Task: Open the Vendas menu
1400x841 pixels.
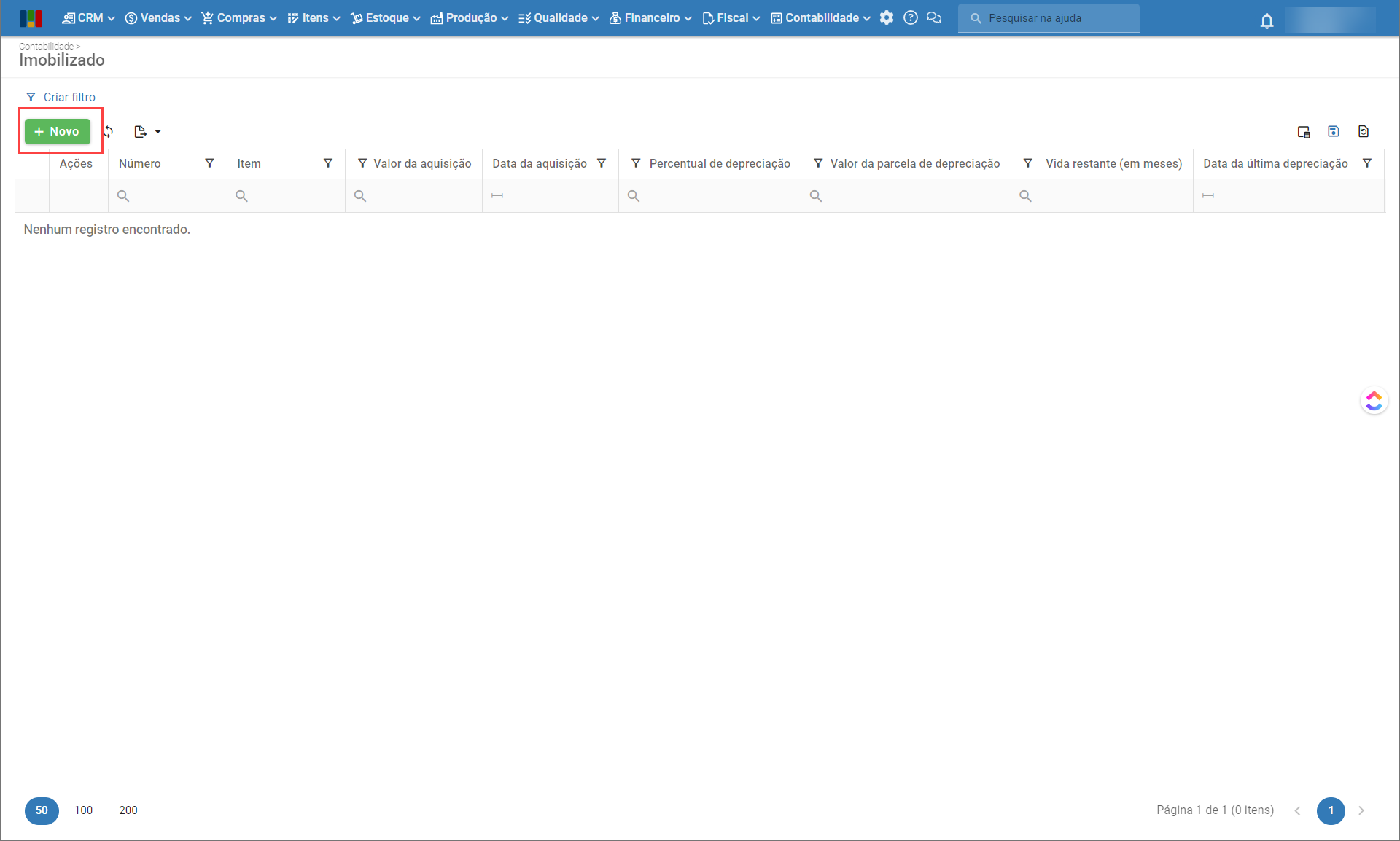Action: 158,18
